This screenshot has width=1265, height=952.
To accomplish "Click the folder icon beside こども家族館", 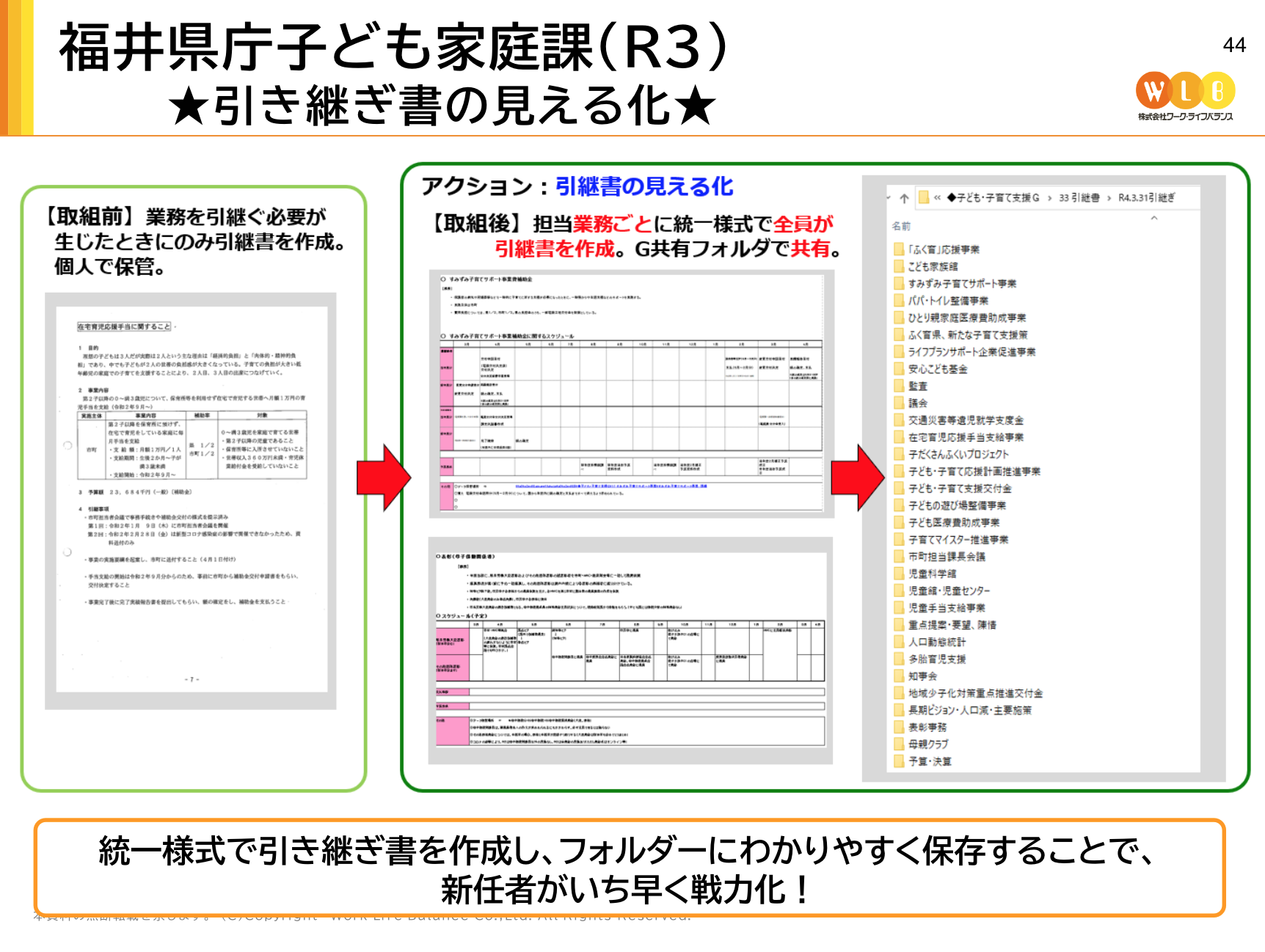I will tap(899, 266).
